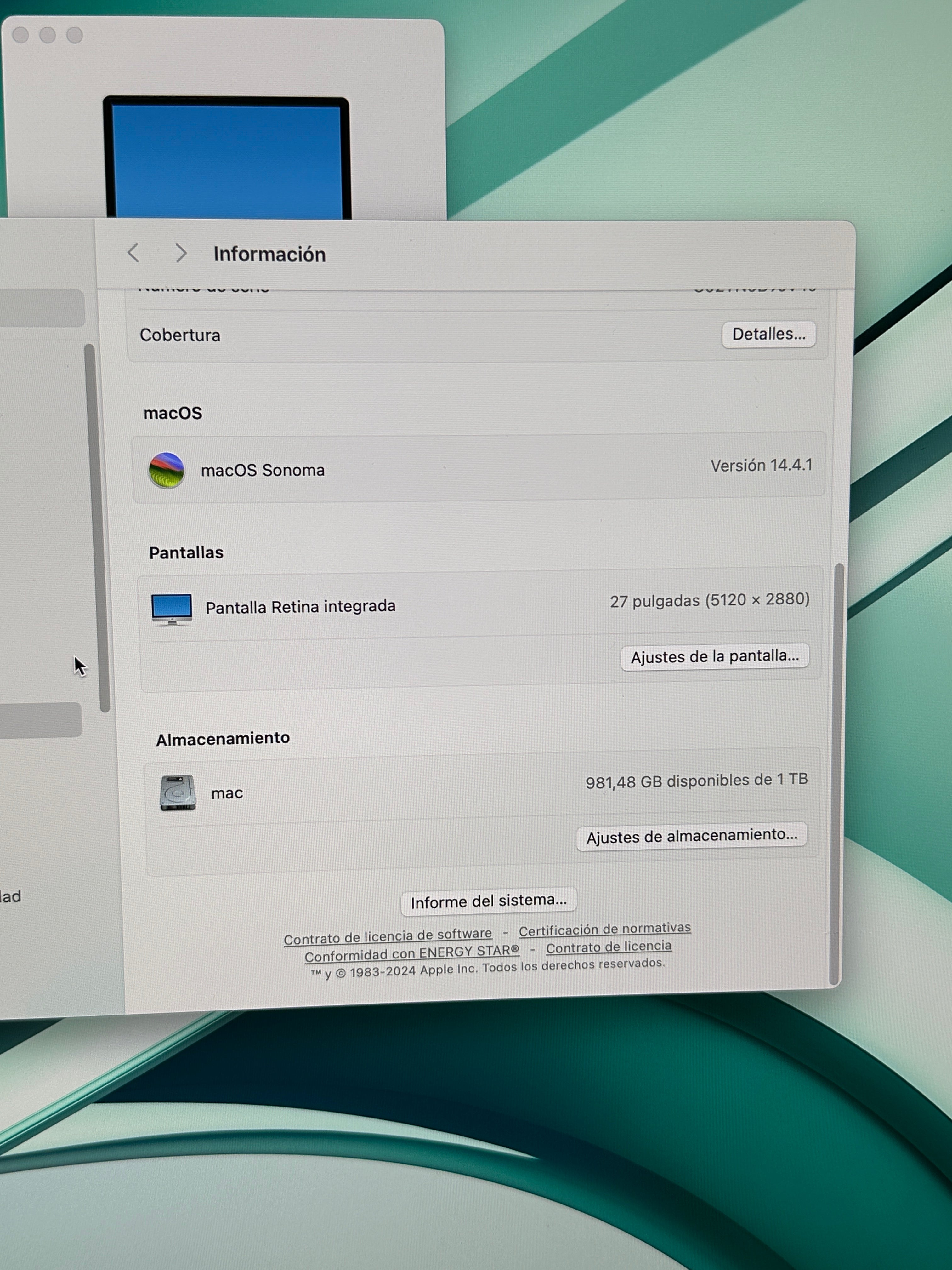Open the short Contrato de licencia link
Screen dimensions: 952x1270
[608, 947]
